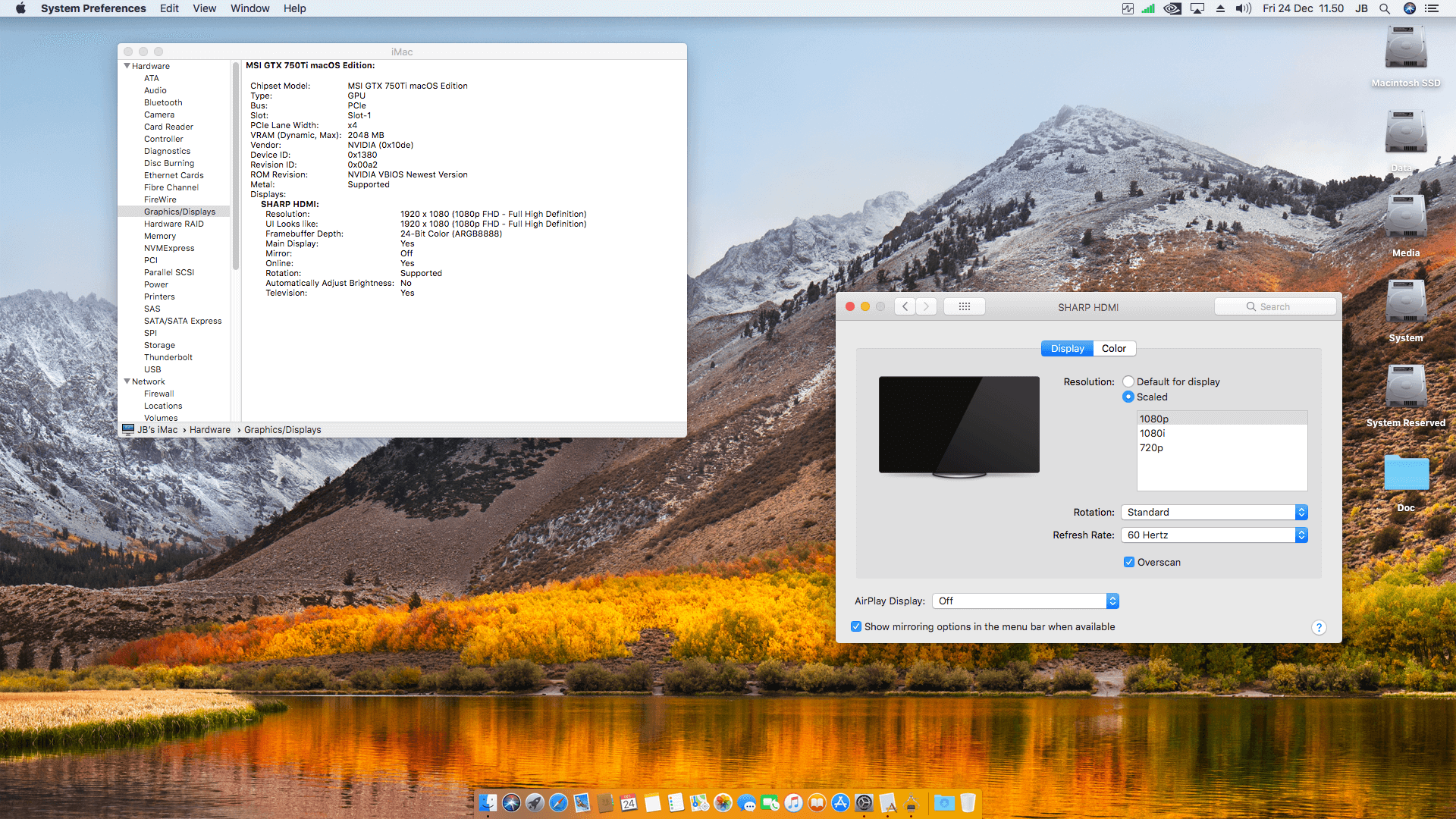Viewport: 1456px width, 819px height.
Task: Disable the Overscan checkbox
Action: tap(1129, 562)
